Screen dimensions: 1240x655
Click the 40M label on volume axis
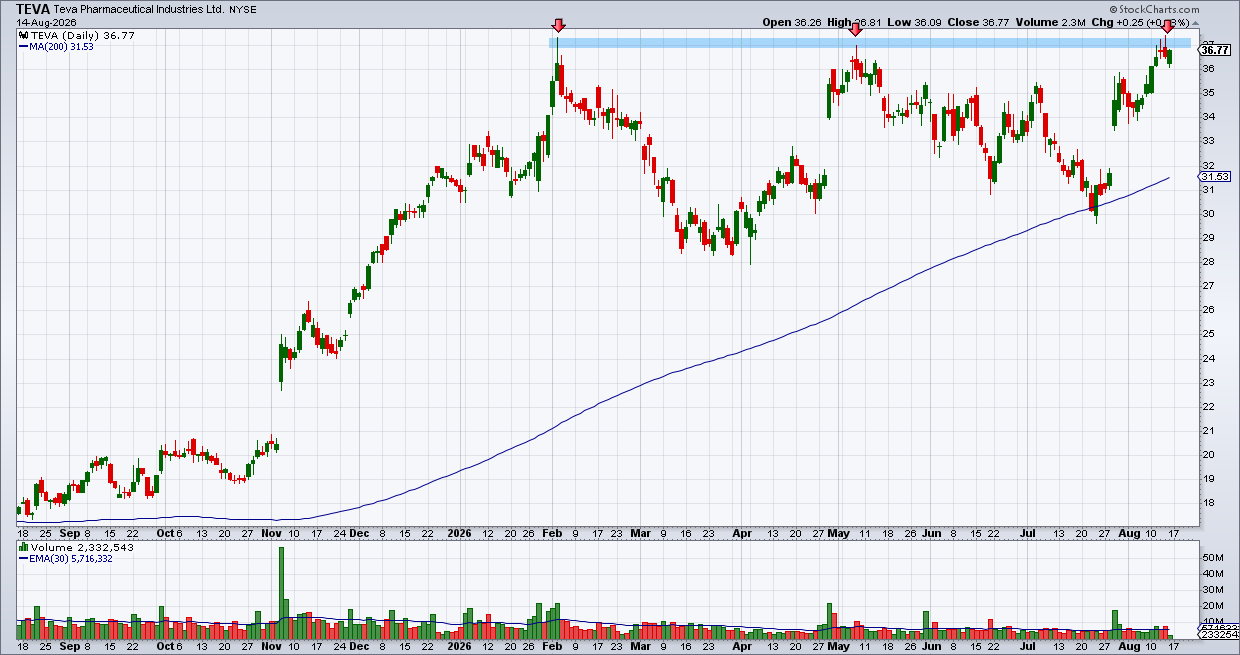[1211, 574]
